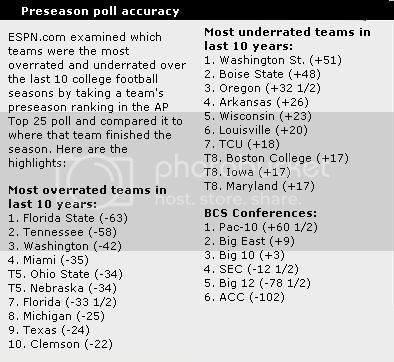This screenshot has width=394, height=362.
Task: Select '8. Michigan (-25)' entry
Action: pos(56,316)
